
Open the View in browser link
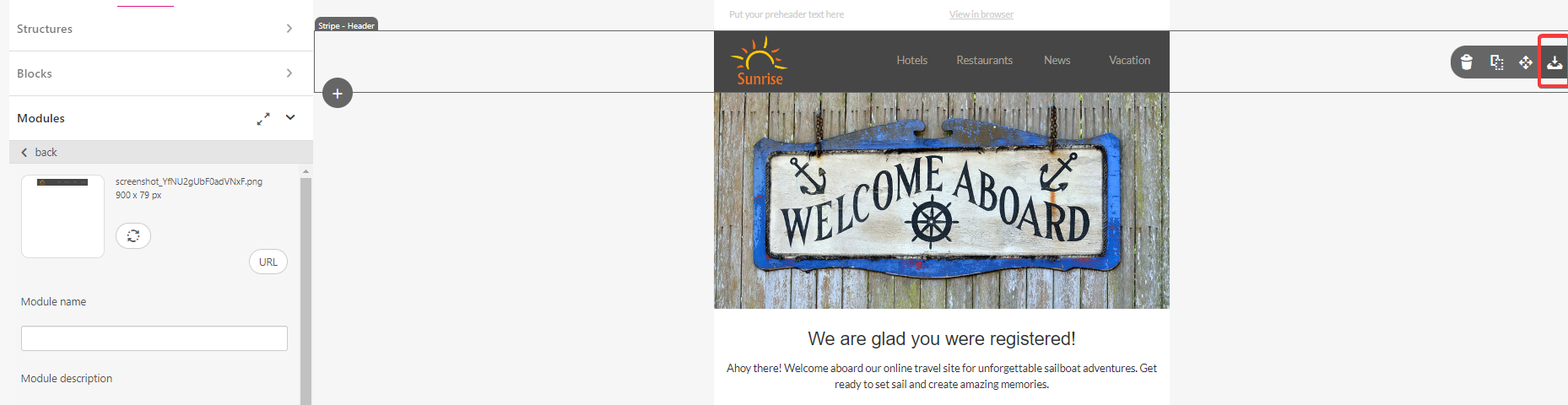981,14
